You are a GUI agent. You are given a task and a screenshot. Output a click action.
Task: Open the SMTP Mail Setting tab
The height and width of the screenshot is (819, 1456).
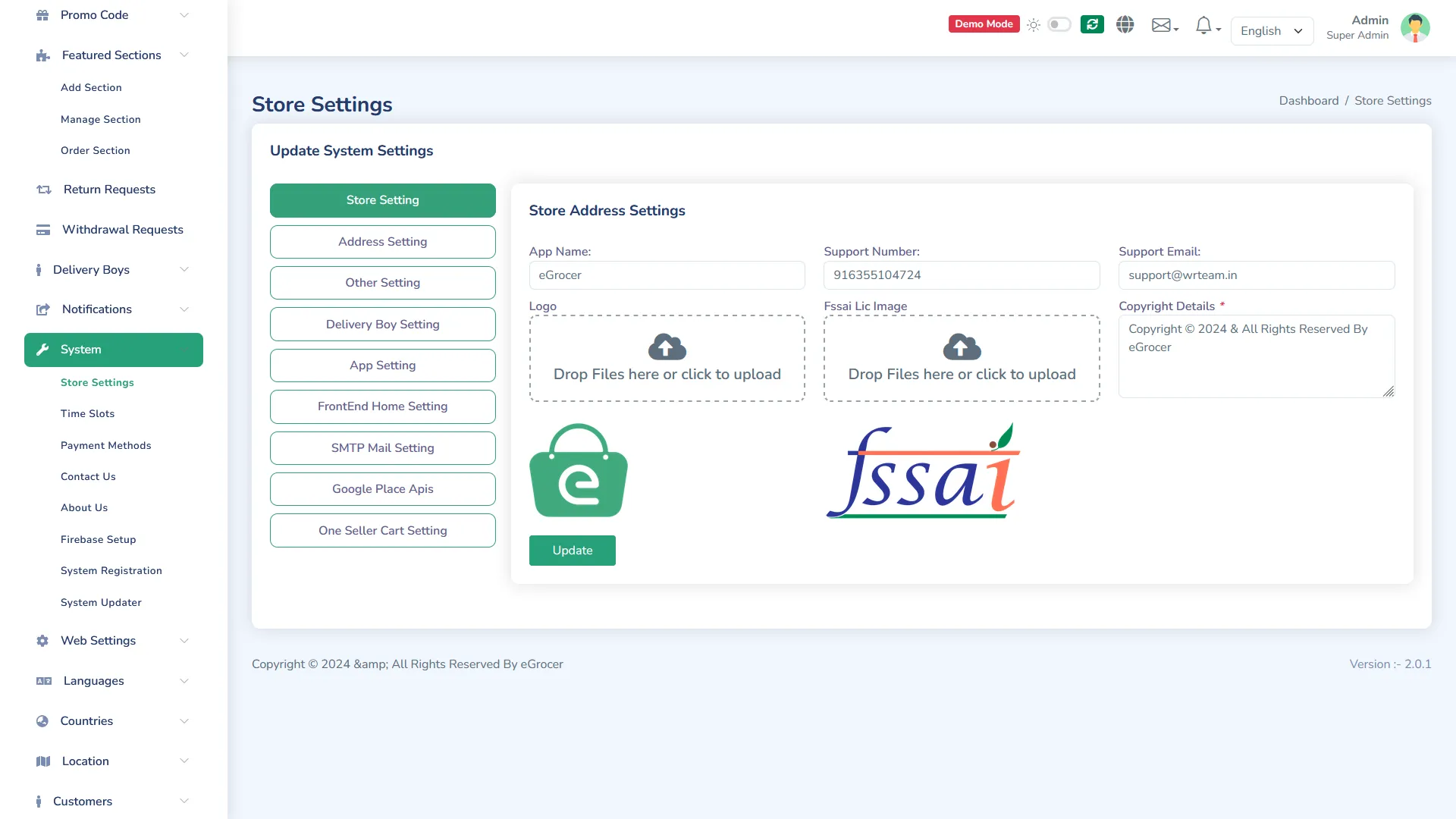click(383, 448)
